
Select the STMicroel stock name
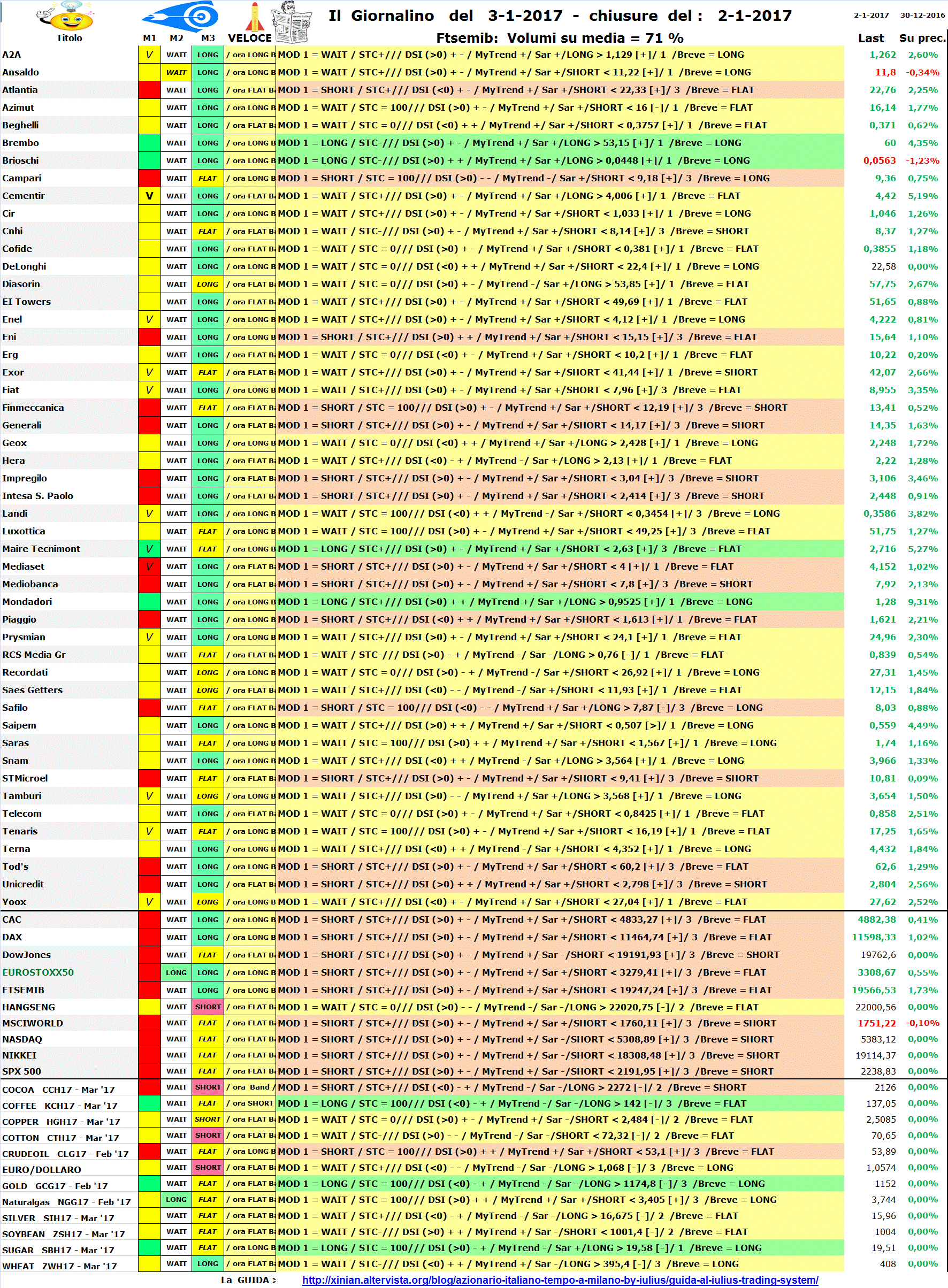25,778
